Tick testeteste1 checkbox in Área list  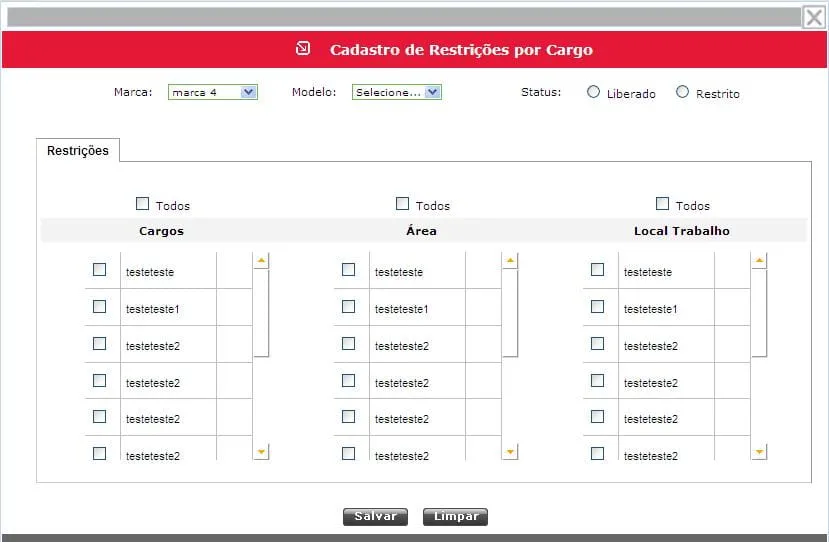[348, 307]
